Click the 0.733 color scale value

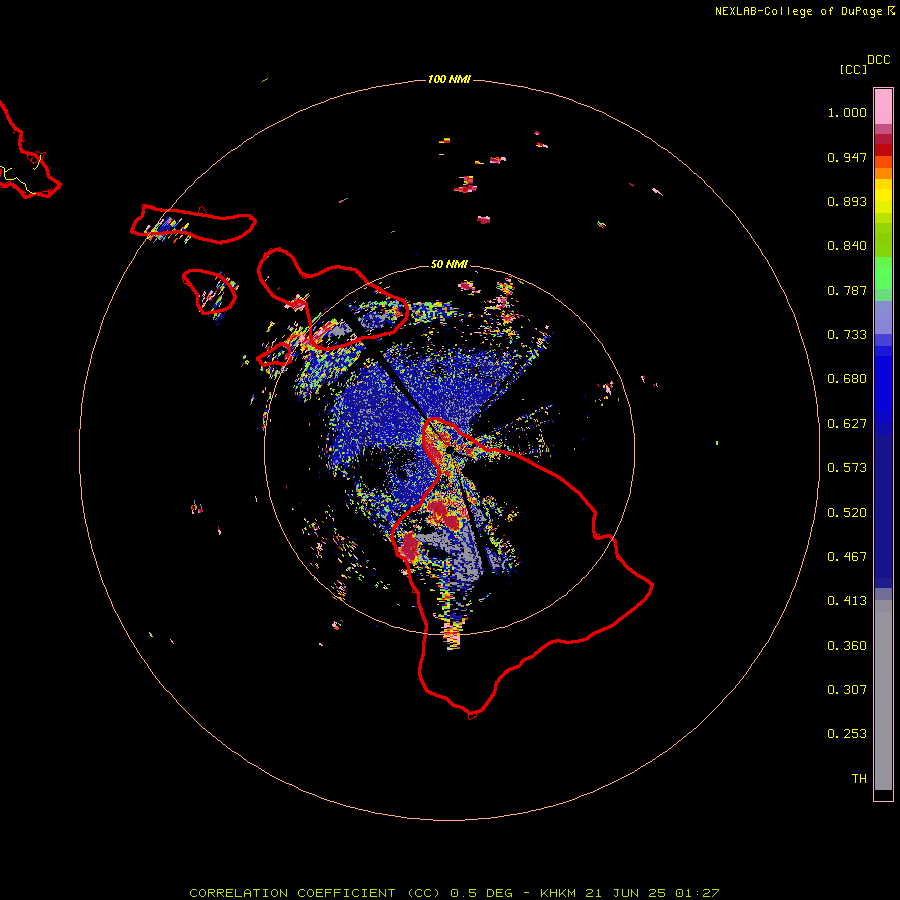click(847, 335)
